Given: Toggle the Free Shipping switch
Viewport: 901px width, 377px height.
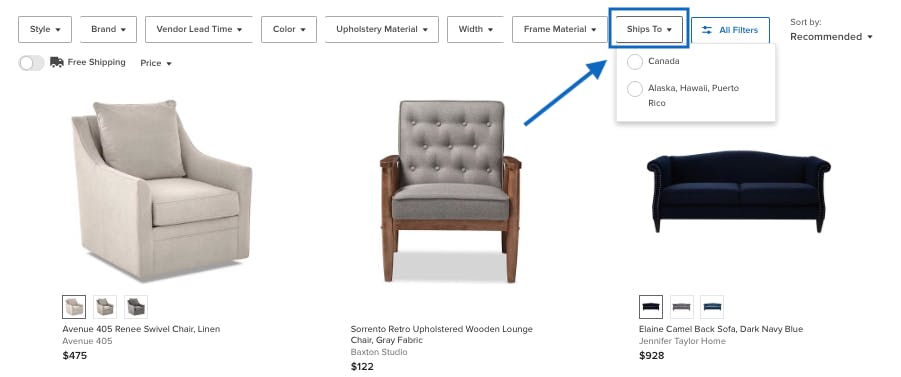Looking at the screenshot, I should [31, 63].
